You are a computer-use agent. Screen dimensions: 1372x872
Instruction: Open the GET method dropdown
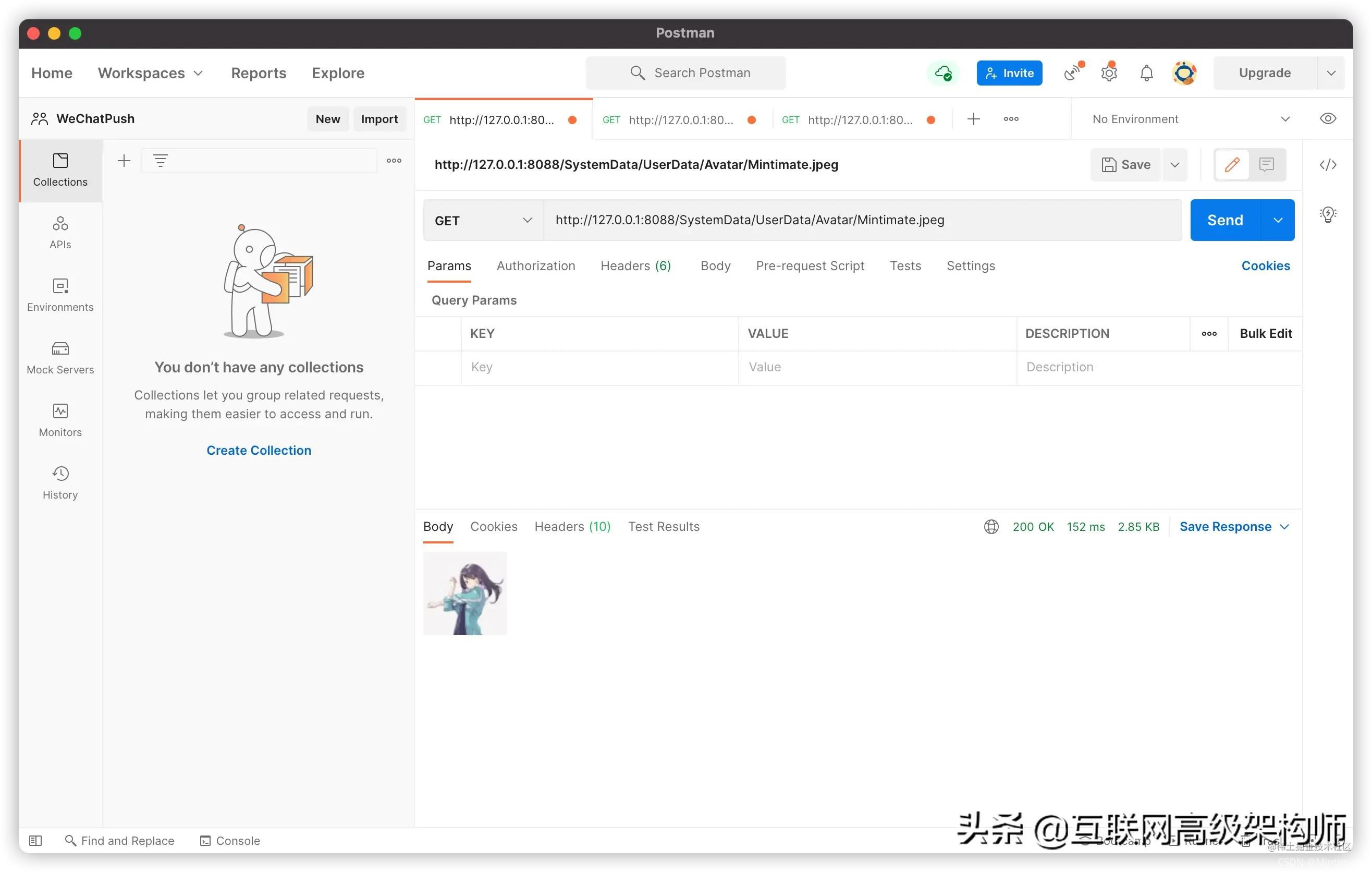(x=483, y=221)
